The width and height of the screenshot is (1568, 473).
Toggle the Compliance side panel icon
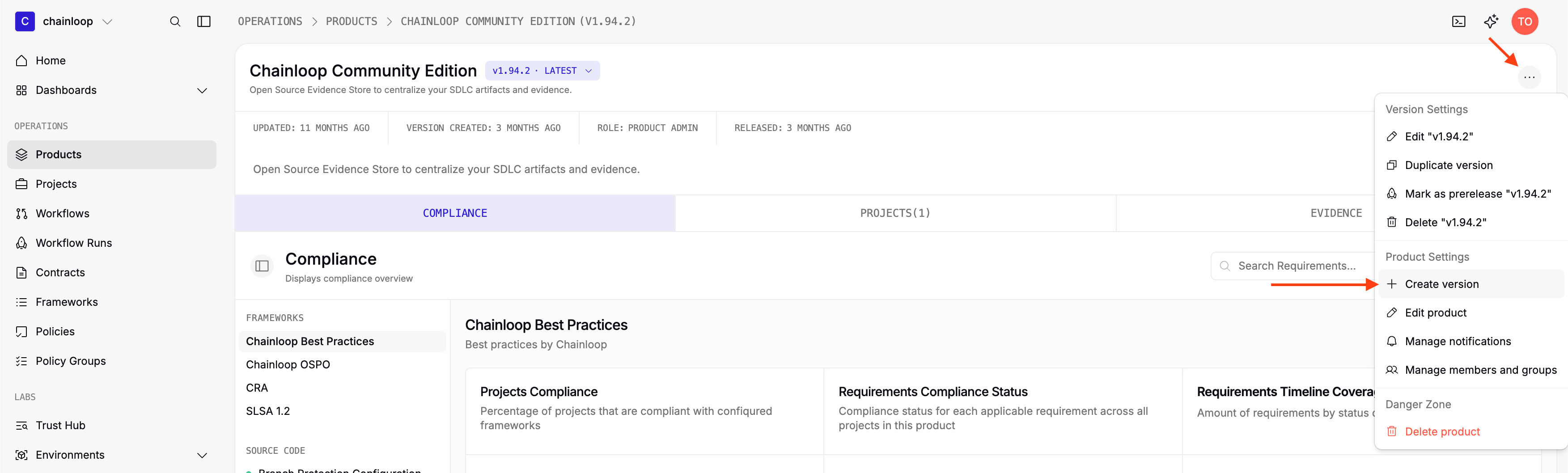click(x=262, y=266)
